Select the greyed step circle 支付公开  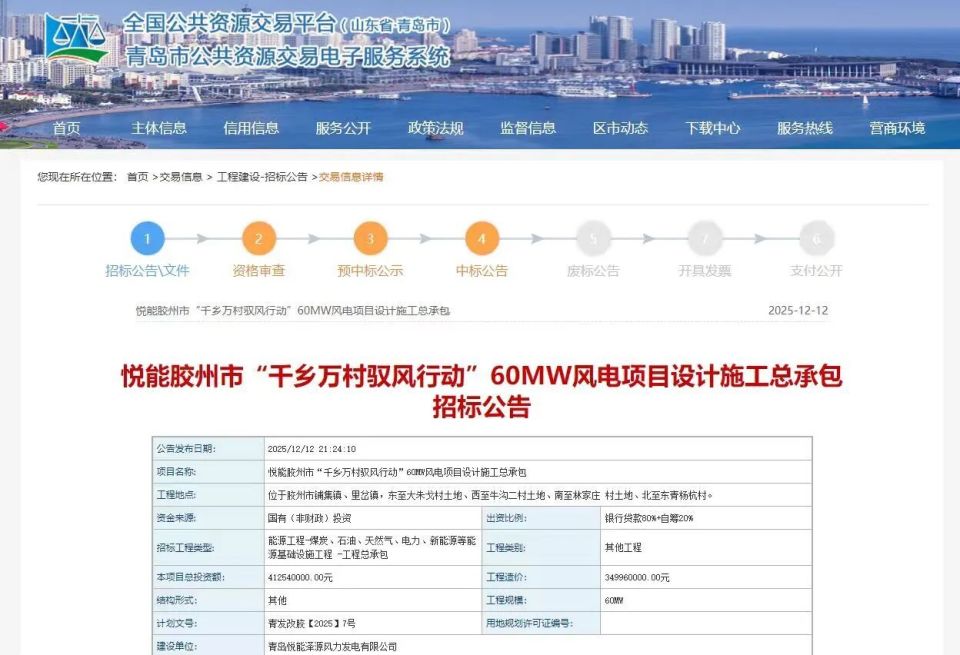pos(817,238)
